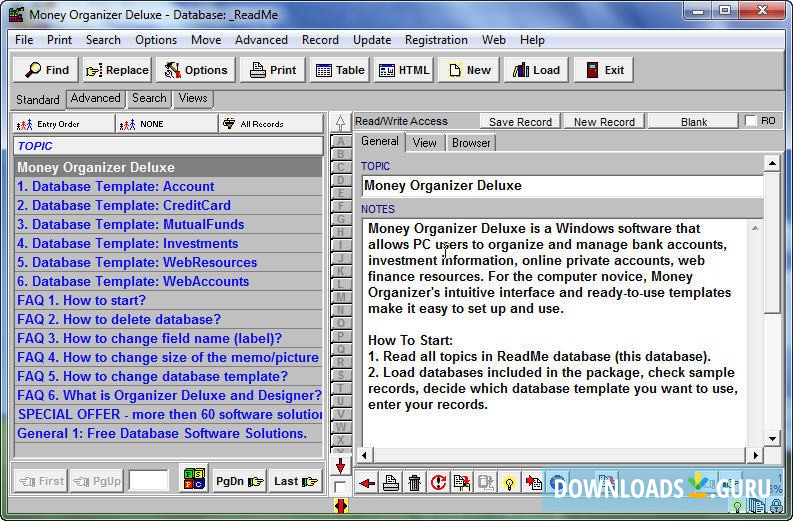Click the green light bulb status icon
Screen dimensions: 793x521
737,505
